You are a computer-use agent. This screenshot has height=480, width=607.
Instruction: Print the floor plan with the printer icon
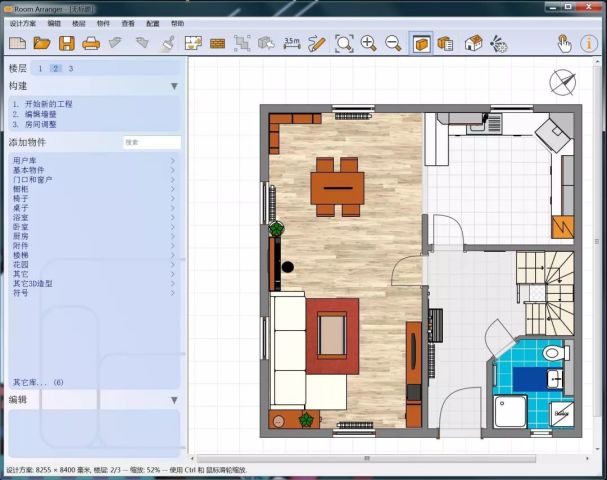coord(91,43)
